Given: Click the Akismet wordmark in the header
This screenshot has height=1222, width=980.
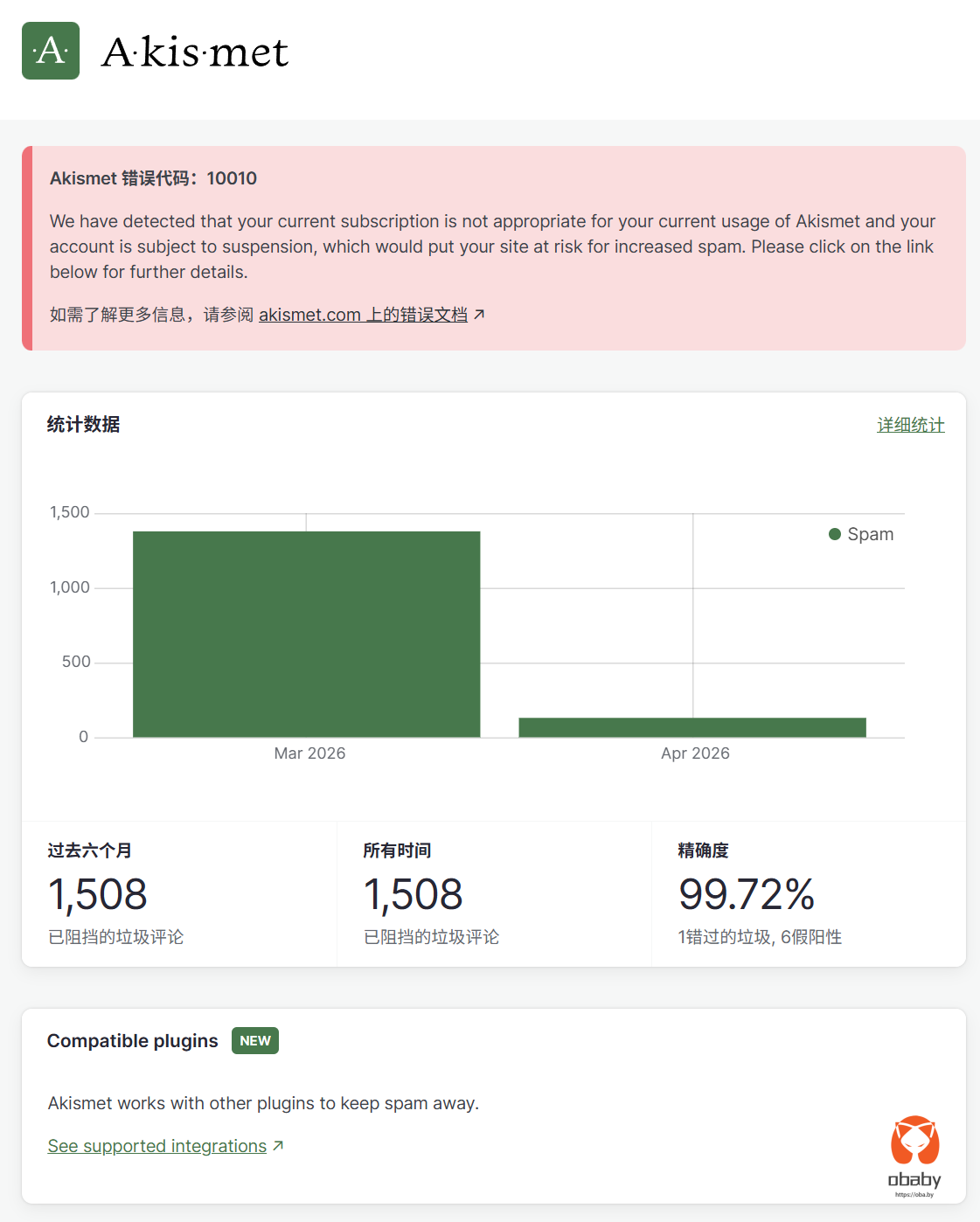Looking at the screenshot, I should [194, 52].
